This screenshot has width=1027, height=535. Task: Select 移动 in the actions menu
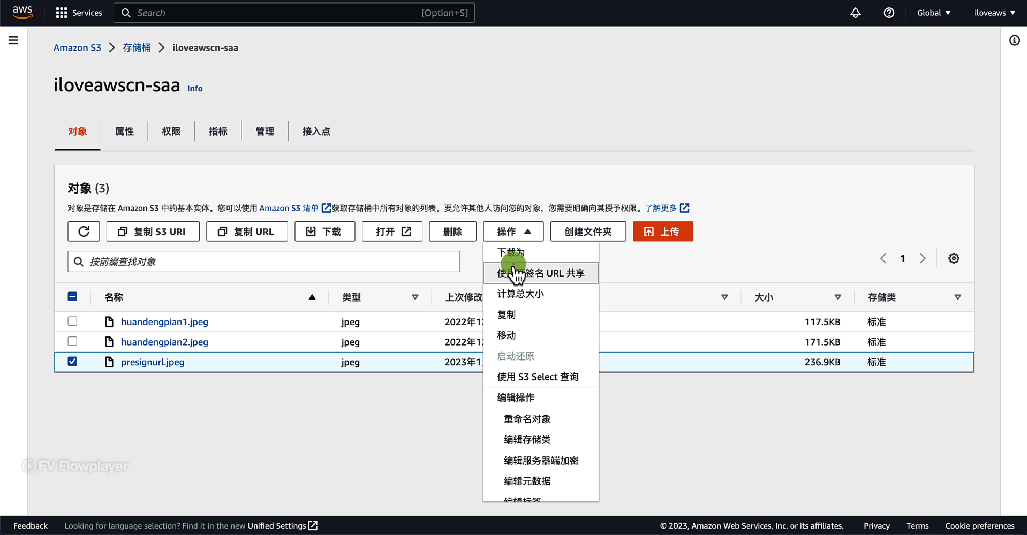(x=540, y=335)
